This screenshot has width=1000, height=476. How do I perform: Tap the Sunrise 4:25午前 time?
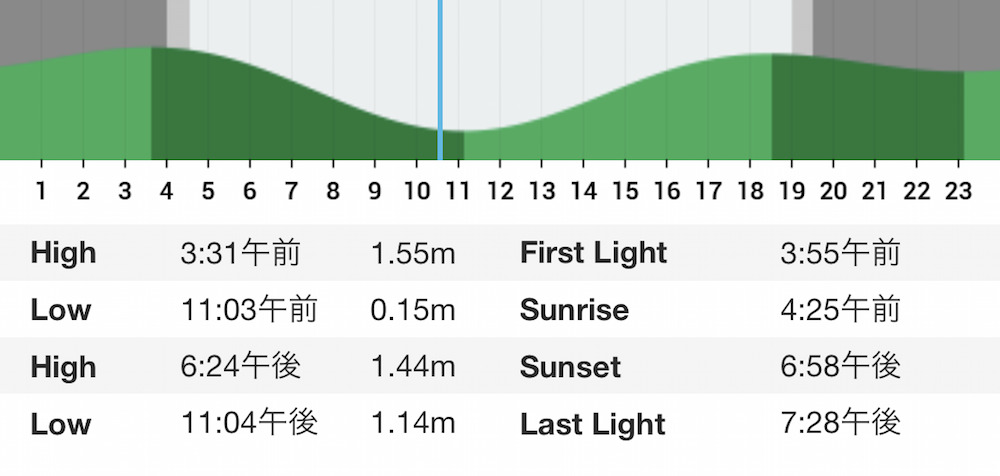click(840, 310)
